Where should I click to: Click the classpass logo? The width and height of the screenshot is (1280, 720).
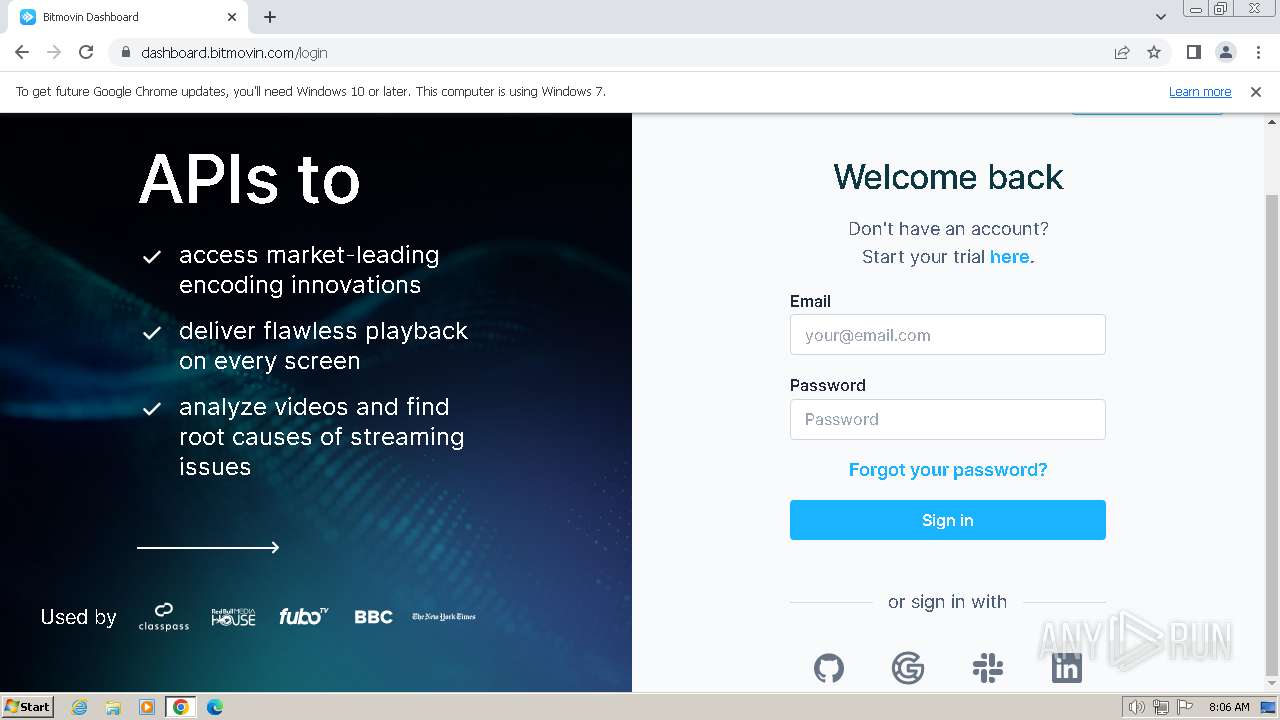pyautogui.click(x=164, y=616)
